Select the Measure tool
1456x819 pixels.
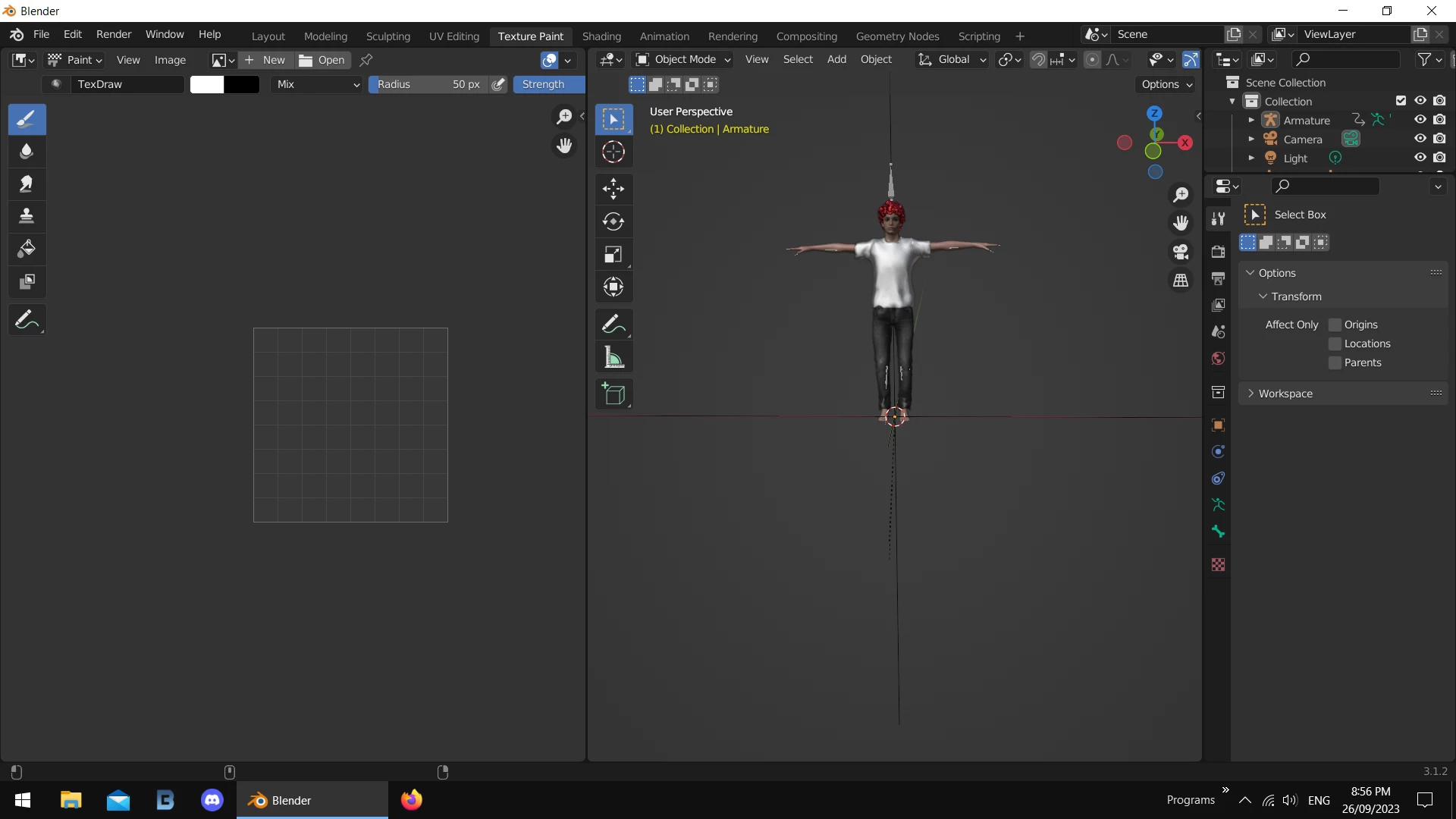click(x=613, y=357)
